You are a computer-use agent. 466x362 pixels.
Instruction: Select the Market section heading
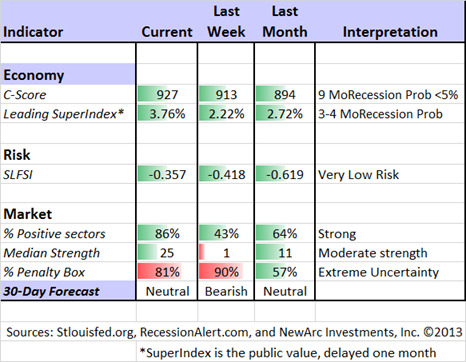click(28, 214)
